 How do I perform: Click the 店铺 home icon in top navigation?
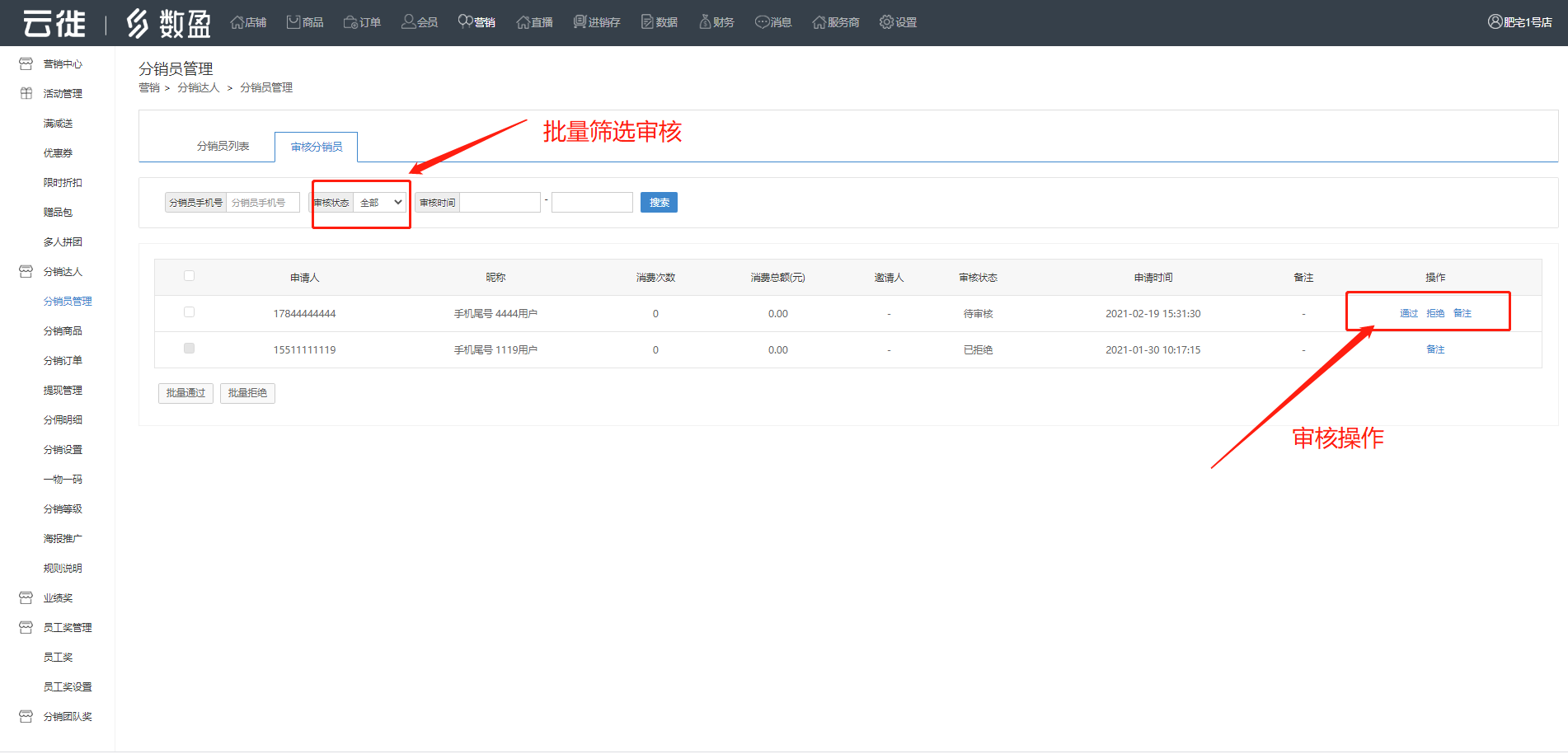(x=237, y=22)
